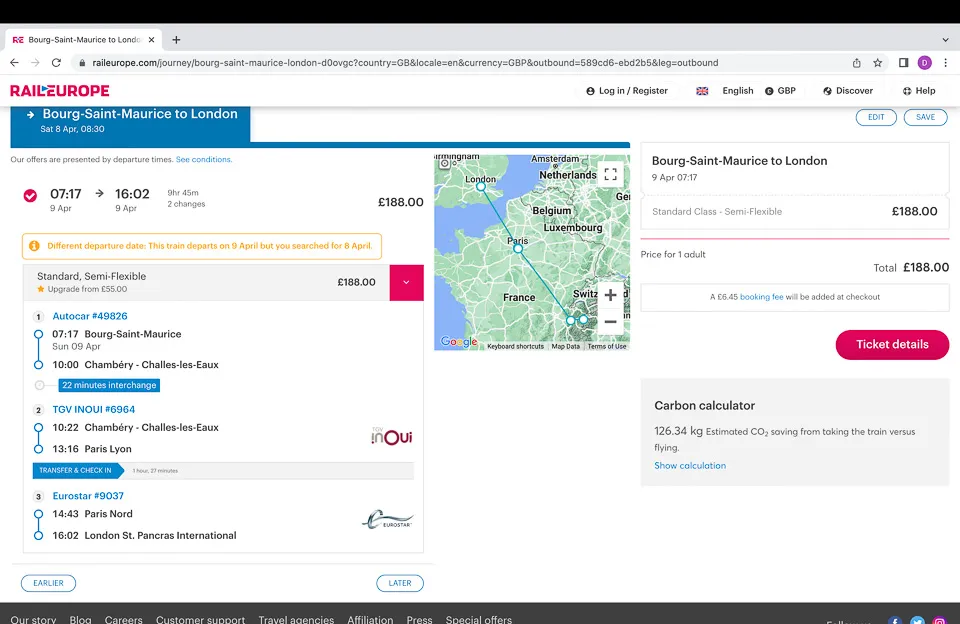Click the booking fee link
This screenshot has width=960, height=624.
(762, 297)
